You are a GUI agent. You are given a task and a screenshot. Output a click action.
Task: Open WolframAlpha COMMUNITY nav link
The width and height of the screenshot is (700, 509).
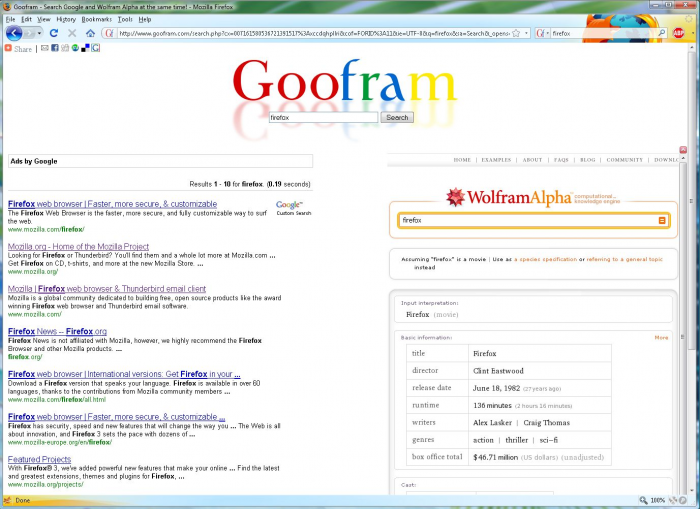pyautogui.click(x=625, y=160)
